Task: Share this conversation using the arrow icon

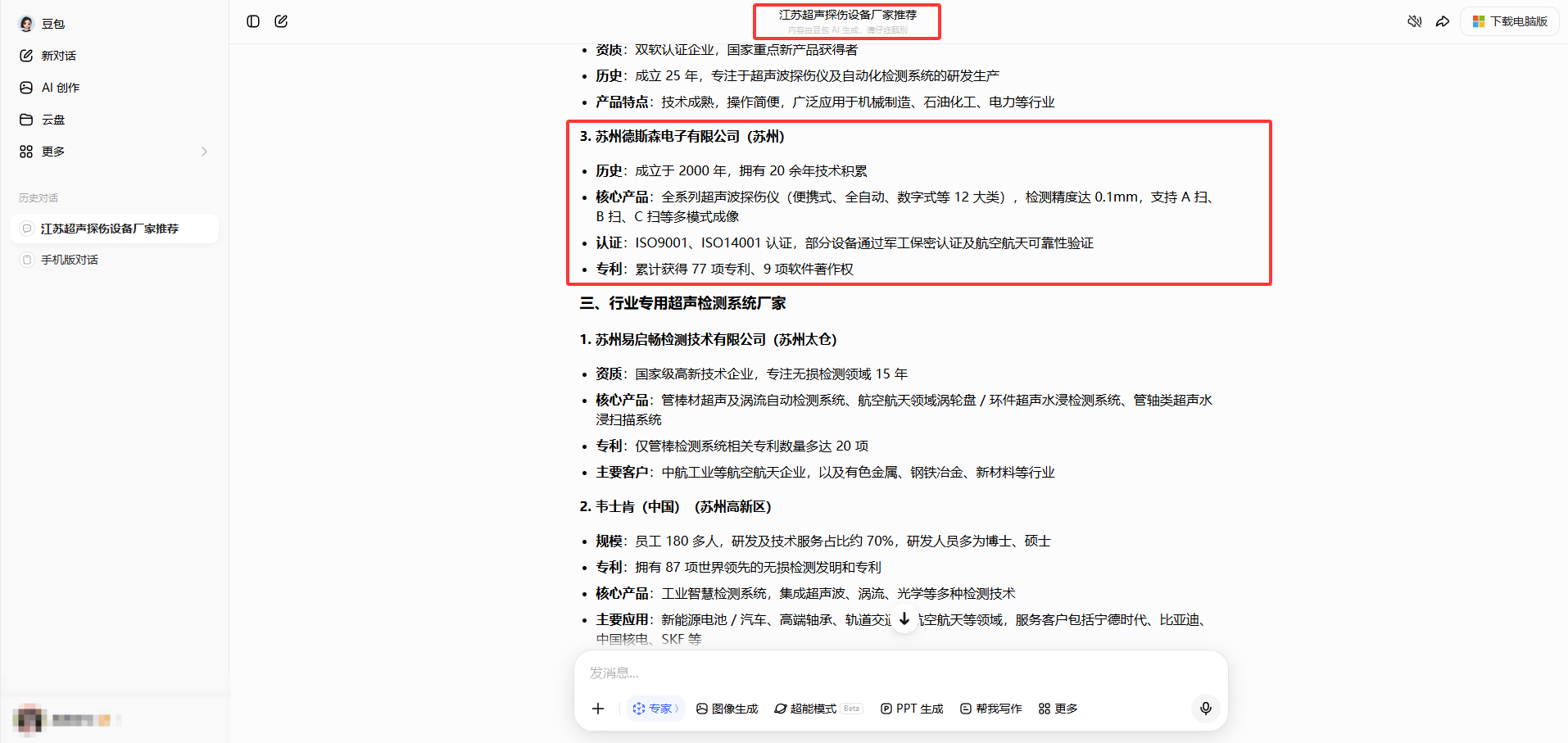Action: [1443, 21]
